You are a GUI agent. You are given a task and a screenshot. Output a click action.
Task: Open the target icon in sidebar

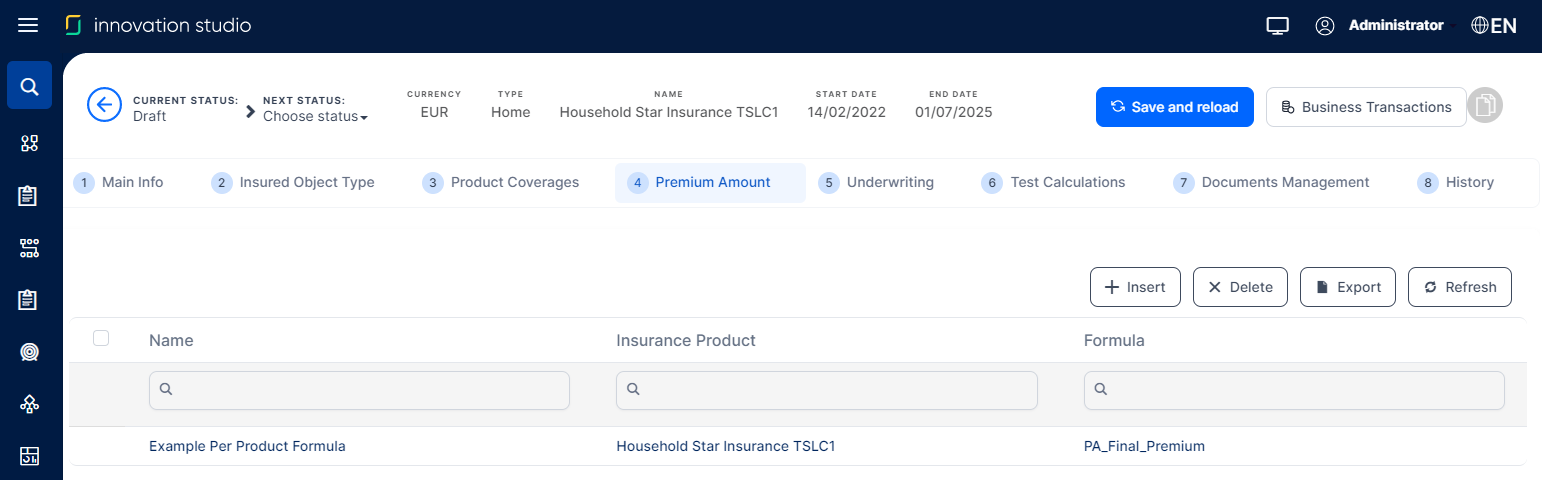(29, 351)
